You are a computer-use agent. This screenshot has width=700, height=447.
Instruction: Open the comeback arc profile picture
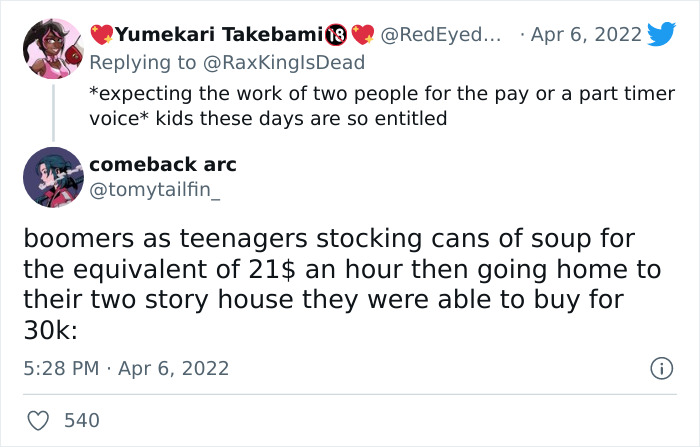(51, 177)
